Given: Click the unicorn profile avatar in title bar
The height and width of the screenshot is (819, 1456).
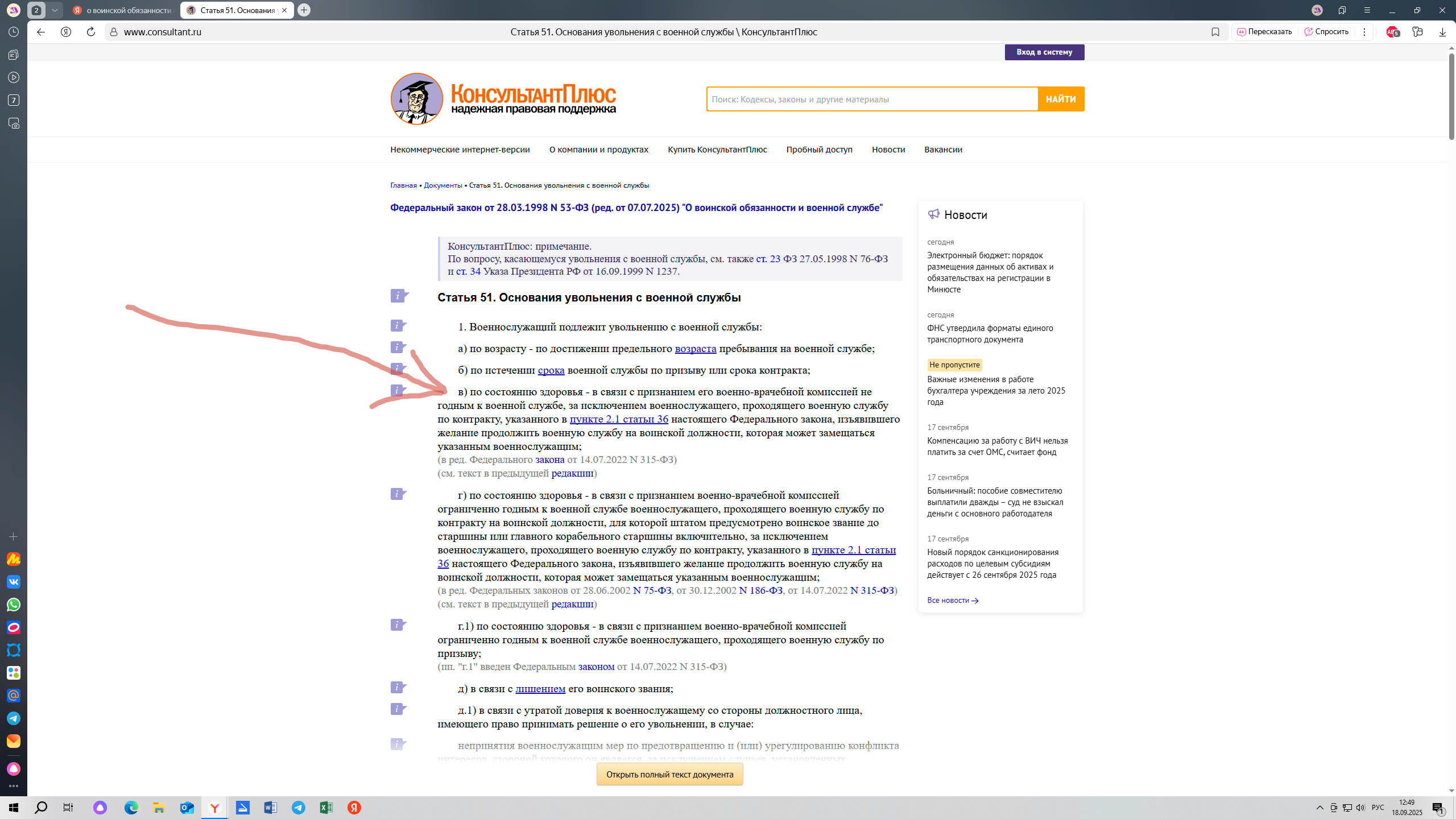Looking at the screenshot, I should pos(1317,10).
